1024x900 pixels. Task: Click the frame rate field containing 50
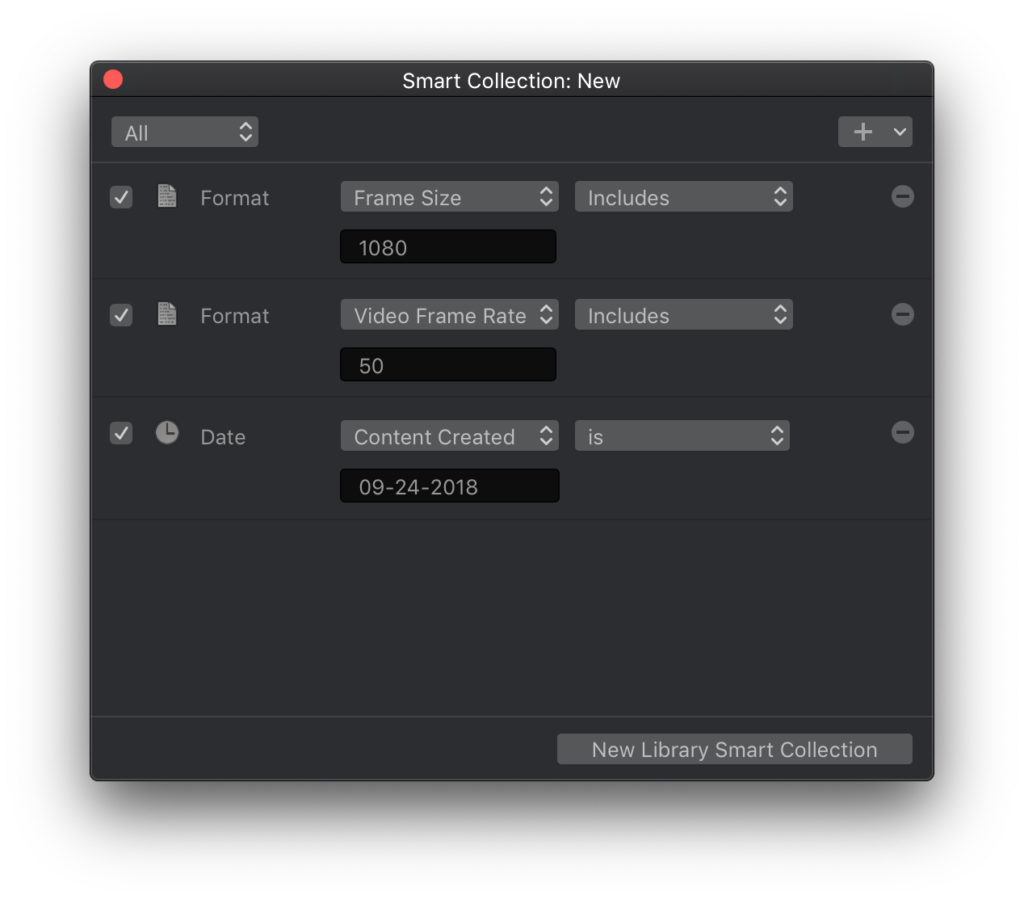point(448,365)
